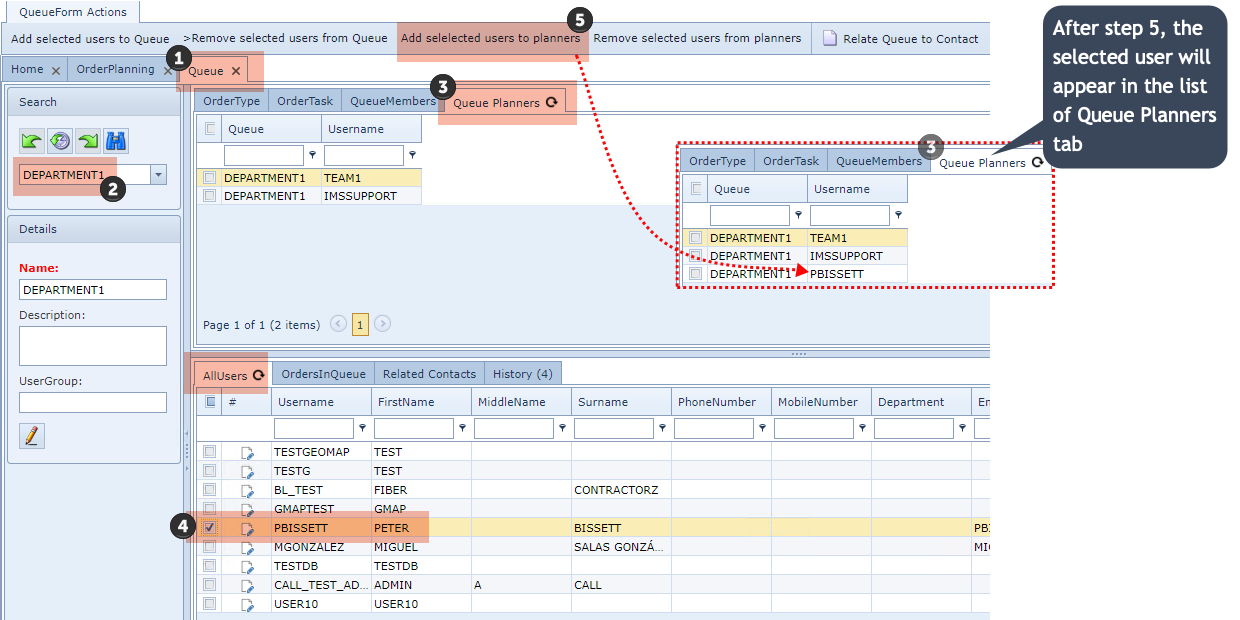Open the History (4) tab
The width and height of the screenshot is (1240, 620).
tap(522, 373)
